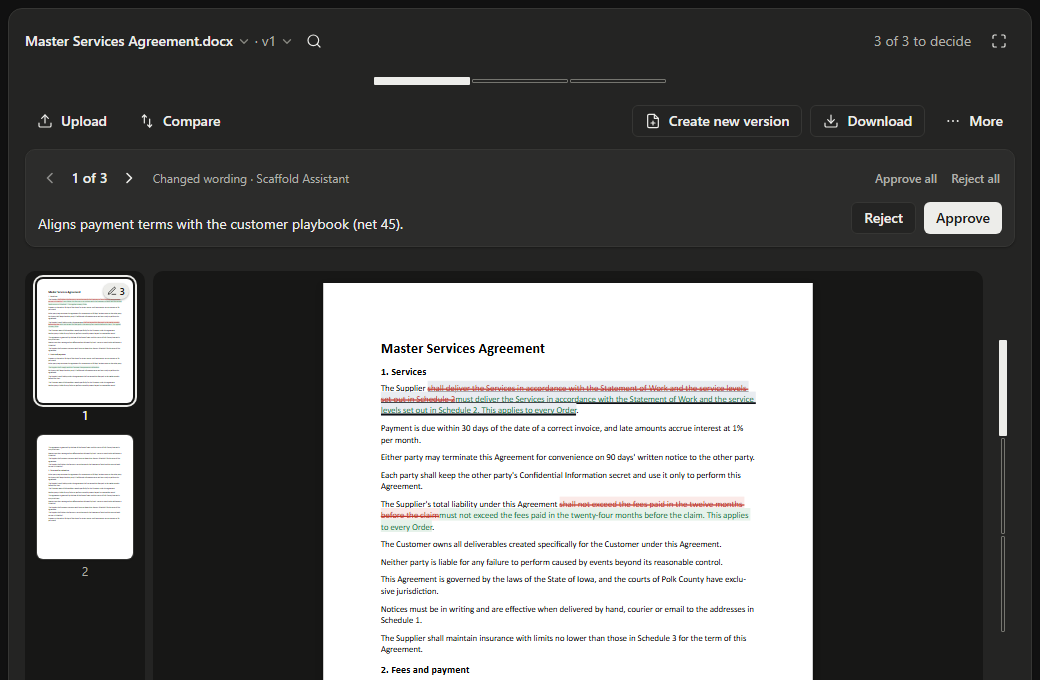The height and width of the screenshot is (680, 1040).
Task: Click the '1 of 3' change counter
Action: point(90,178)
